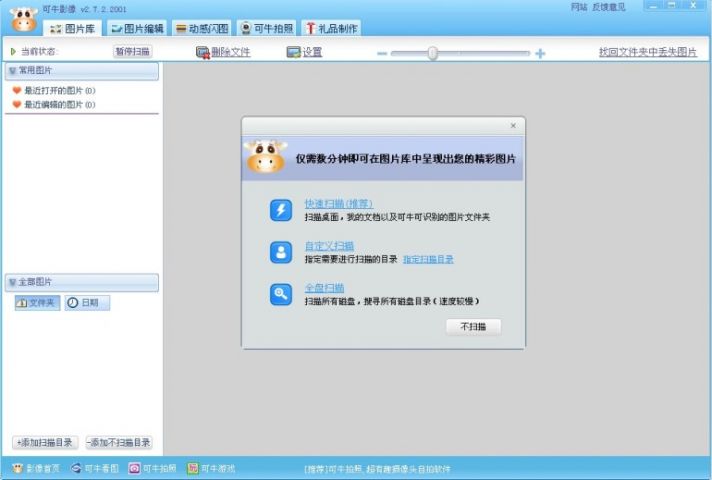Open the 网站 link in title bar
Viewport: 712px width, 480px height.
tap(579, 7)
